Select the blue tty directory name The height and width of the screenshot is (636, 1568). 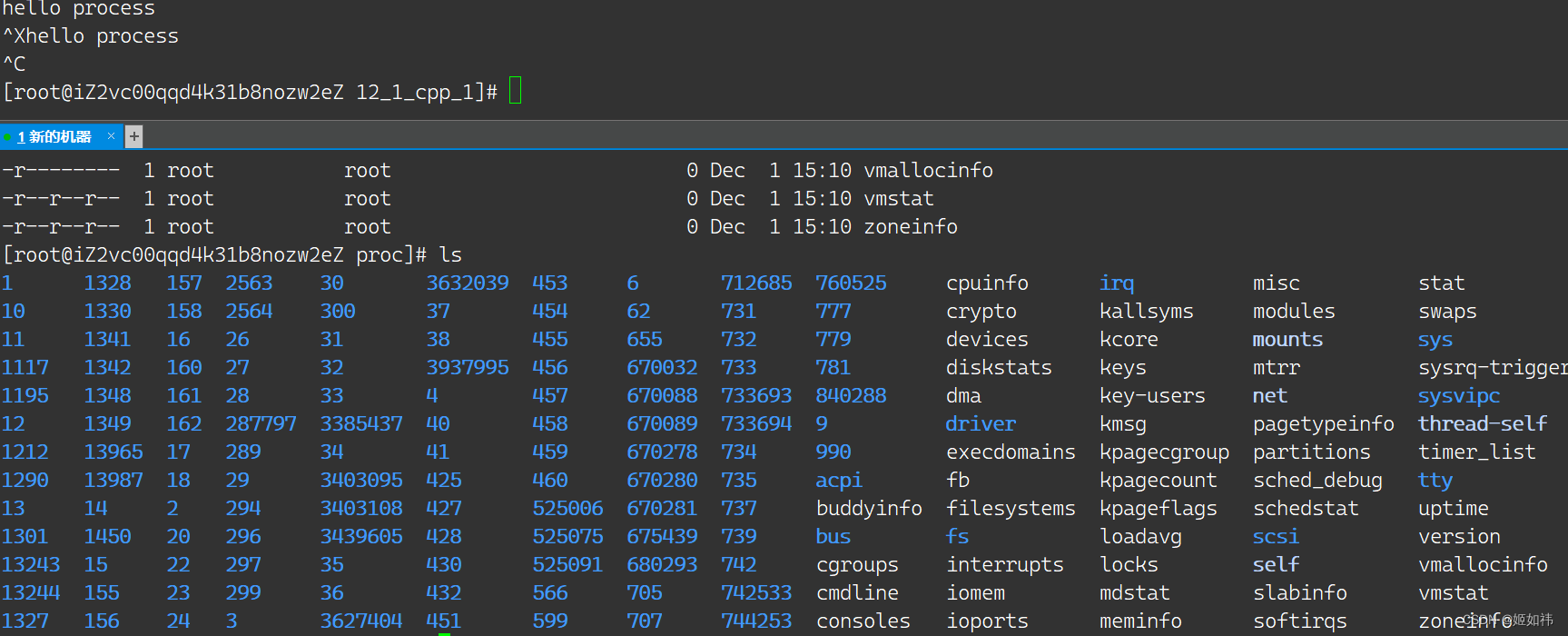1435,481
